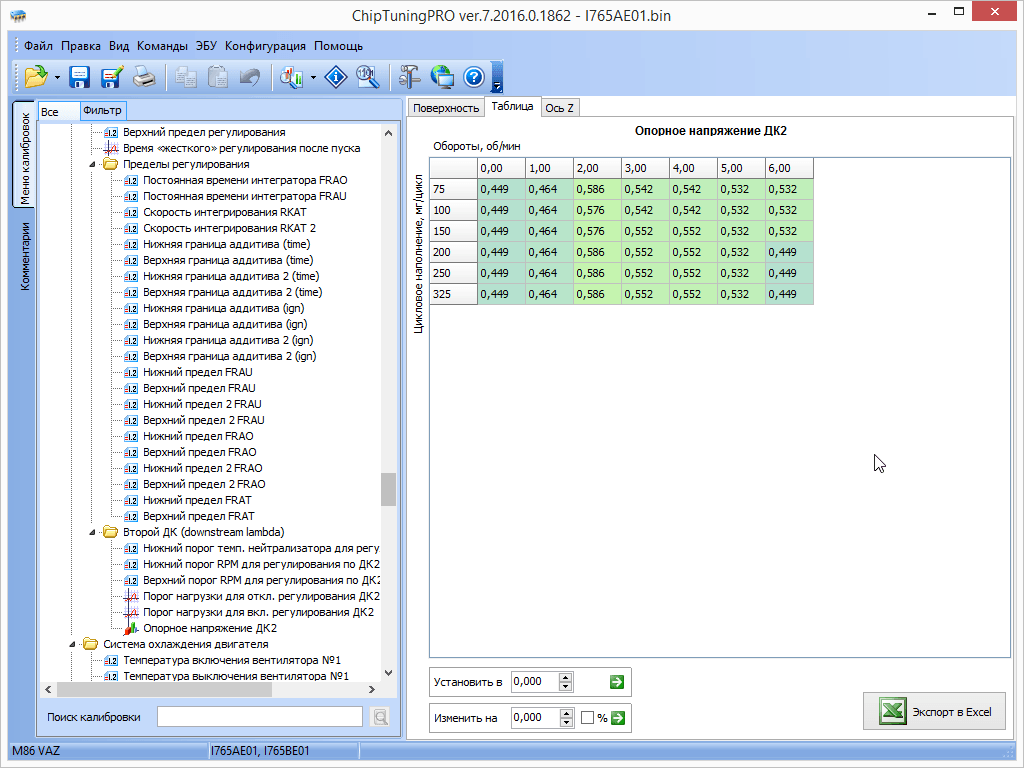This screenshot has width=1024, height=768.
Task: Click the Print icon in toolbar
Action: pyautogui.click(x=144, y=77)
